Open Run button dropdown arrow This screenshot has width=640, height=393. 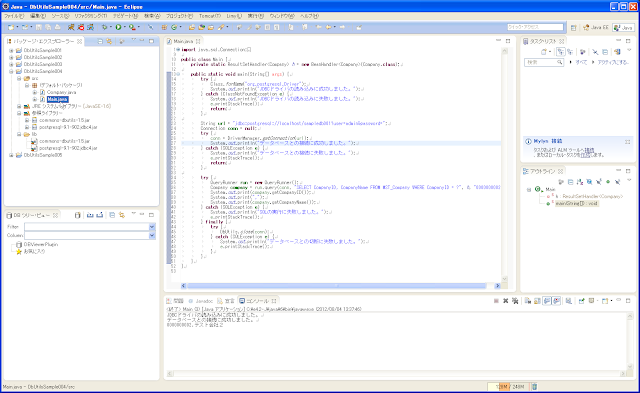(x=124, y=27)
